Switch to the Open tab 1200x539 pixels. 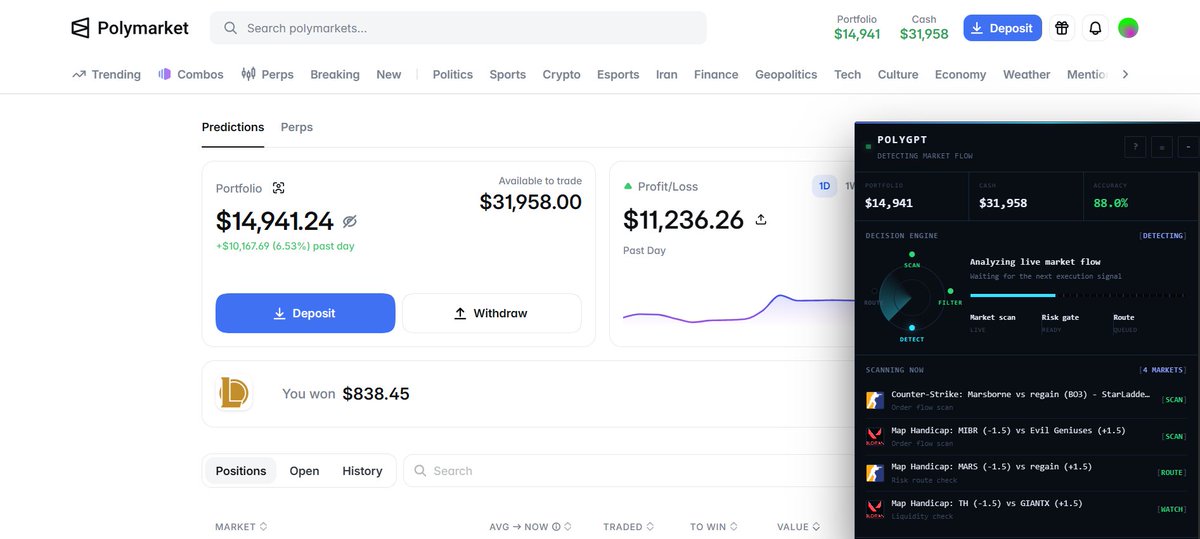pyautogui.click(x=304, y=471)
